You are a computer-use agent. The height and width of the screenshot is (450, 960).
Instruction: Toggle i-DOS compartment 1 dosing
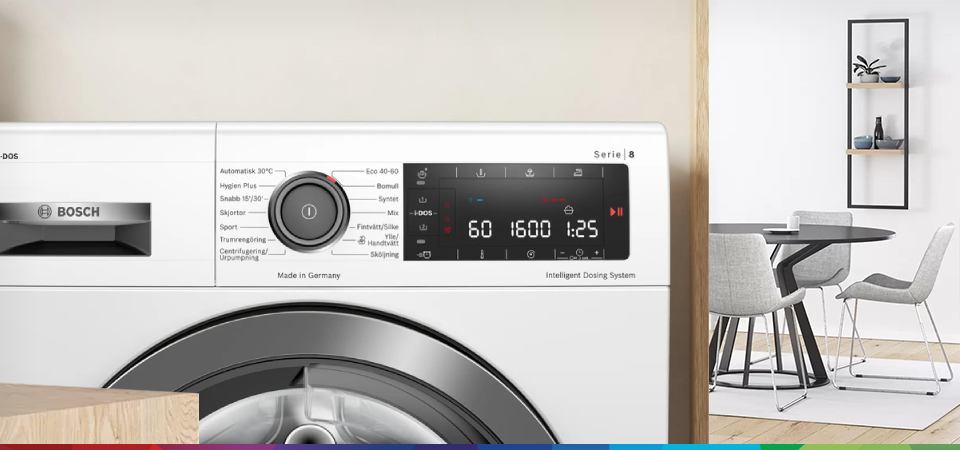(x=423, y=199)
